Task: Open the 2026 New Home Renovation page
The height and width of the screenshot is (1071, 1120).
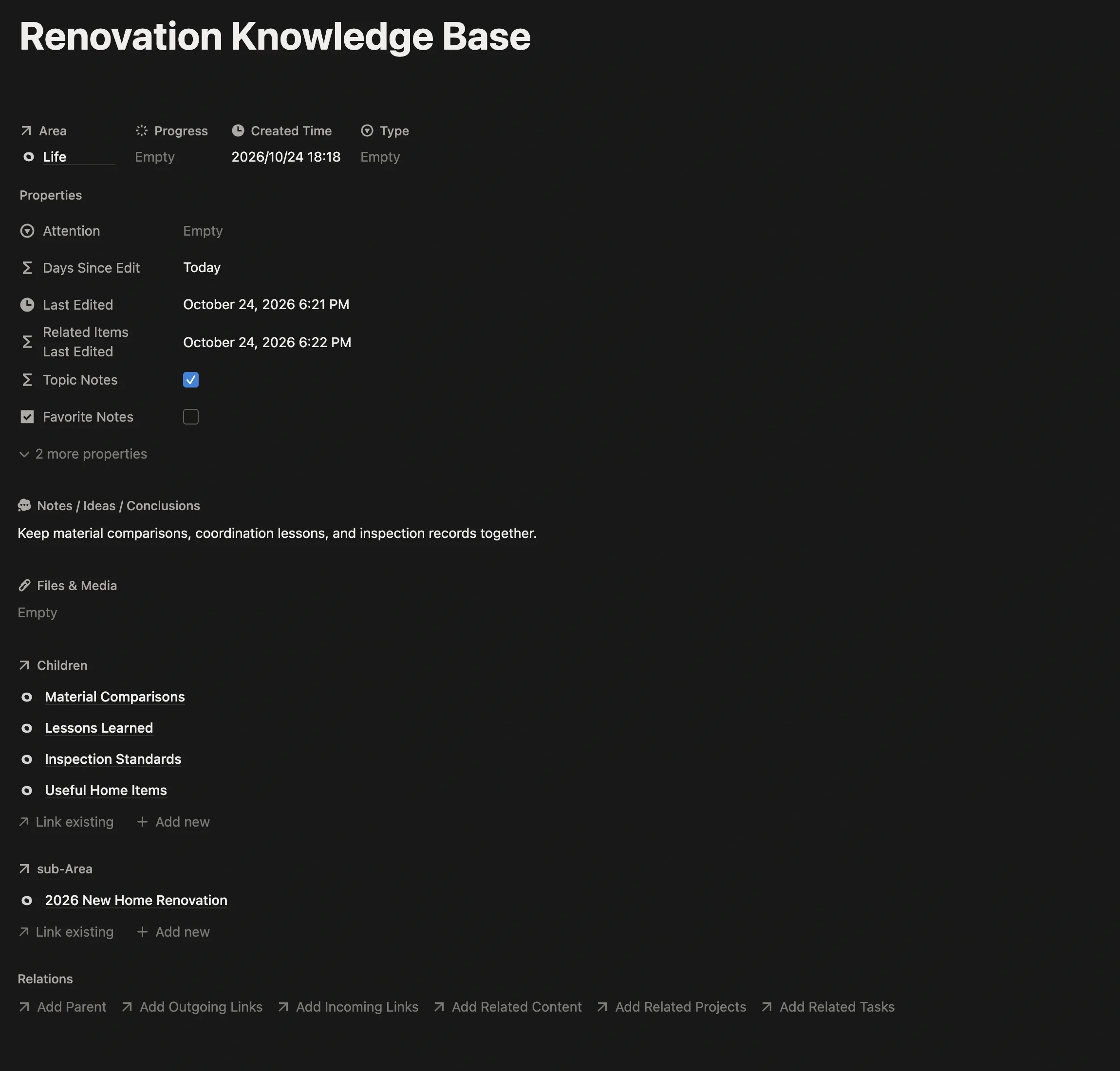Action: pyautogui.click(x=136, y=900)
